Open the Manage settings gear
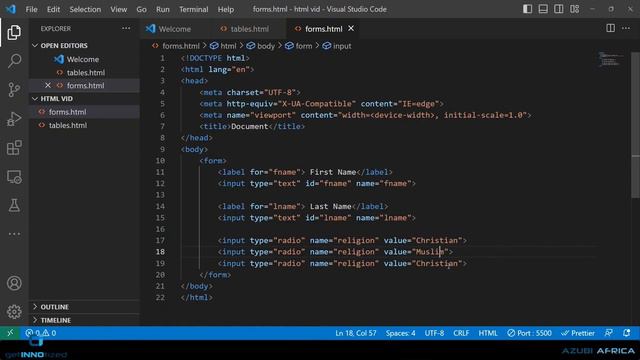Image resolution: width=640 pixels, height=360 pixels. click(x=14, y=312)
